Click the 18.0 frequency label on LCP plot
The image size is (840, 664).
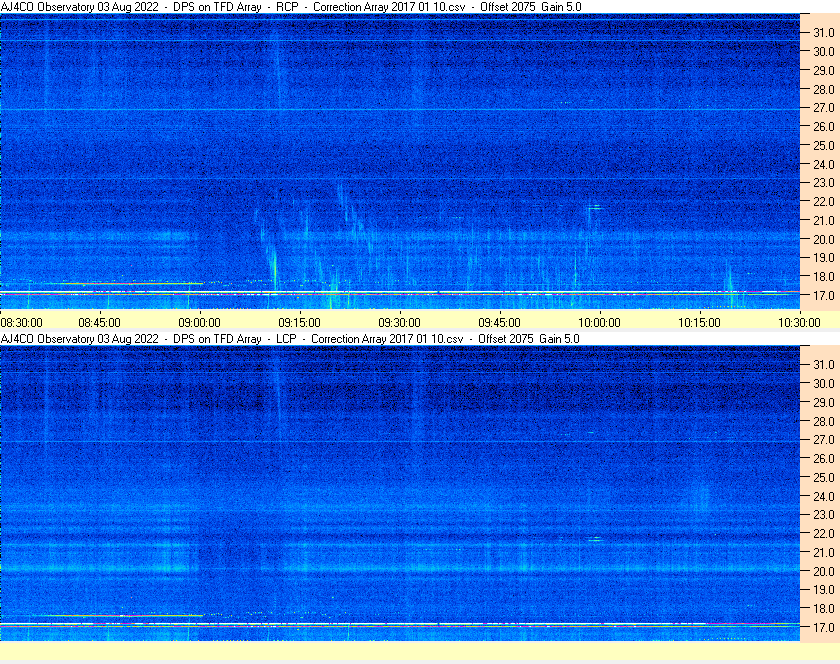coord(824,609)
